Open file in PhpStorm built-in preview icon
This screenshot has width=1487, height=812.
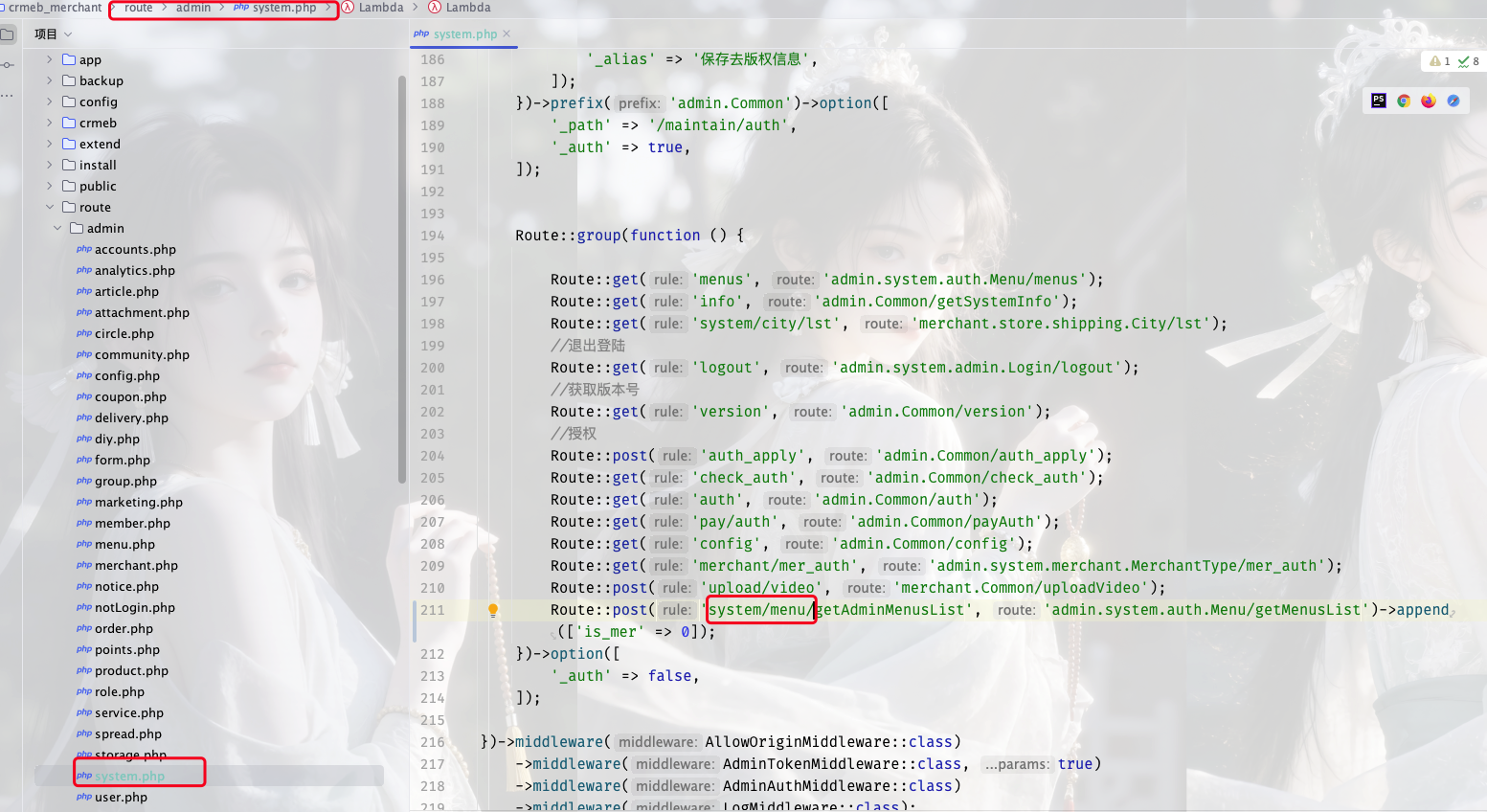pyautogui.click(x=1379, y=101)
